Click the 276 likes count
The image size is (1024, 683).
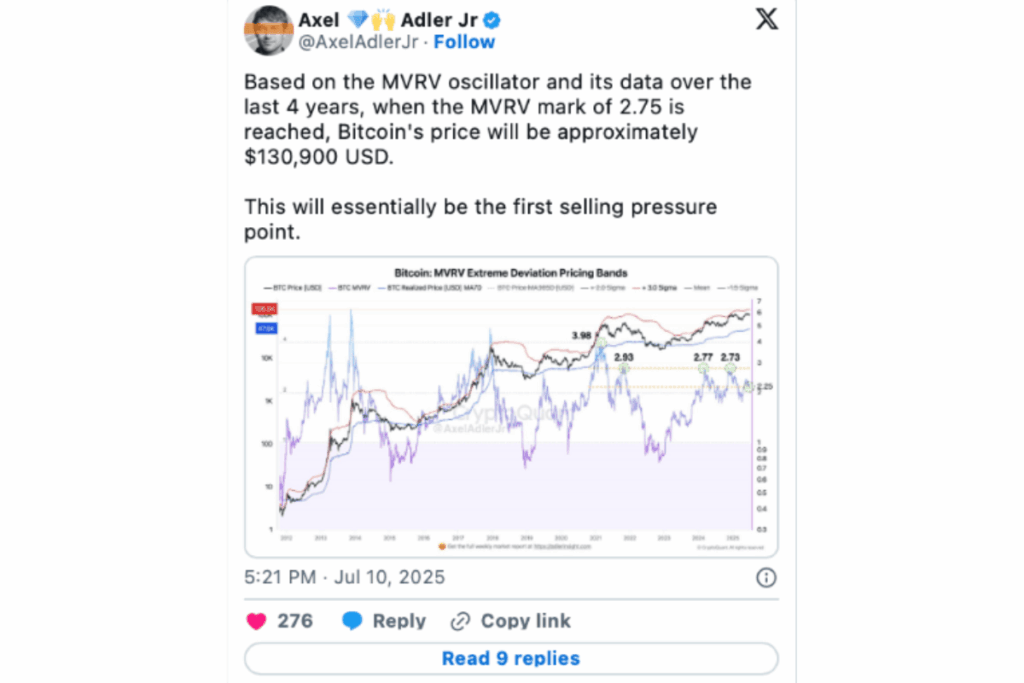[295, 621]
